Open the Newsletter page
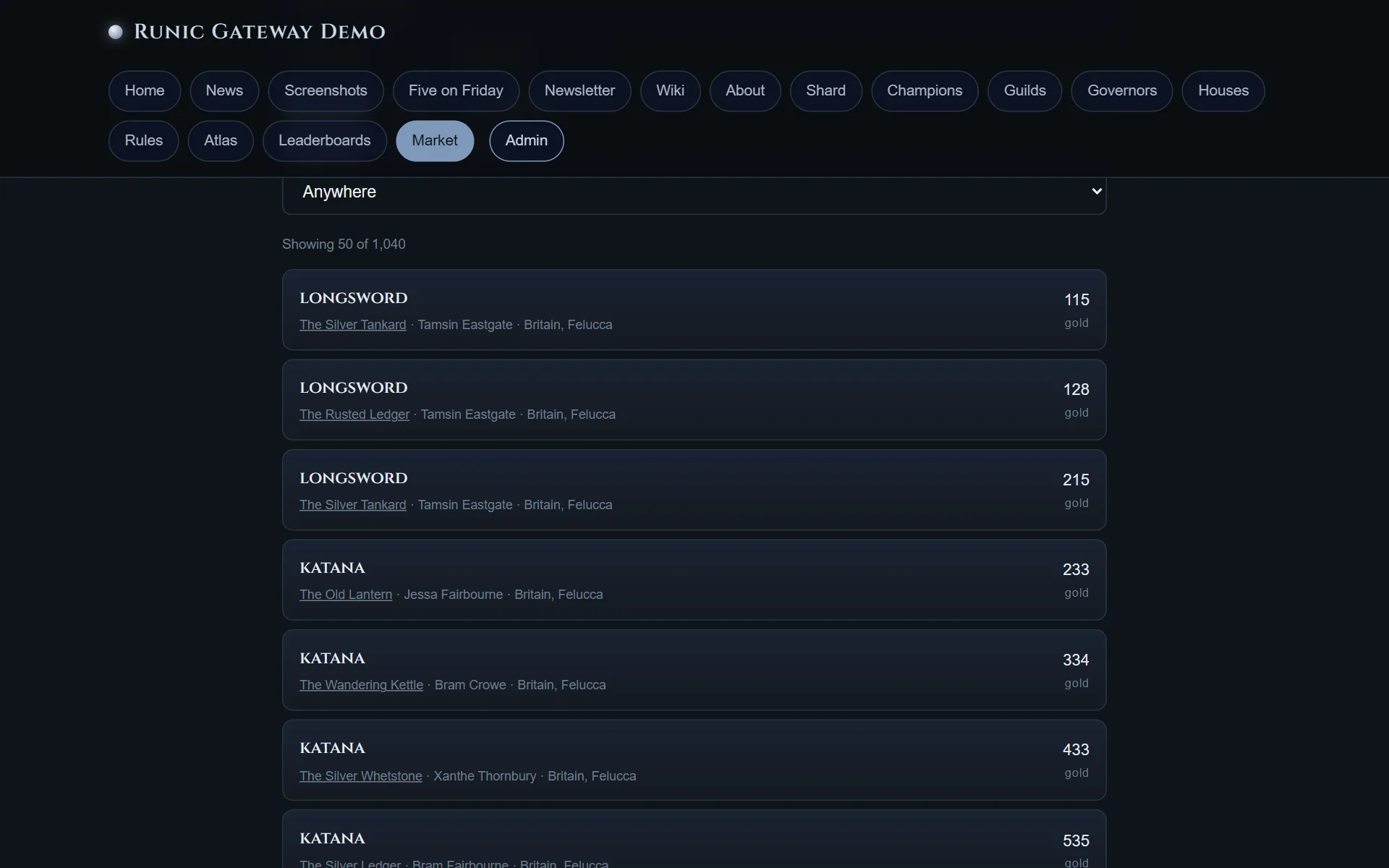1389x868 pixels. point(579,91)
